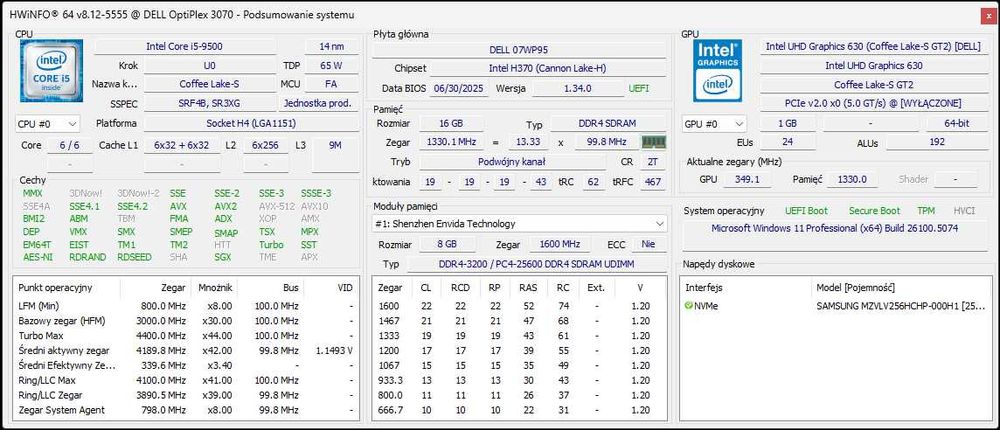Image resolution: width=1000 pixels, height=430 pixels.
Task: Click the UEFI Boot indicator
Action: tap(806, 211)
